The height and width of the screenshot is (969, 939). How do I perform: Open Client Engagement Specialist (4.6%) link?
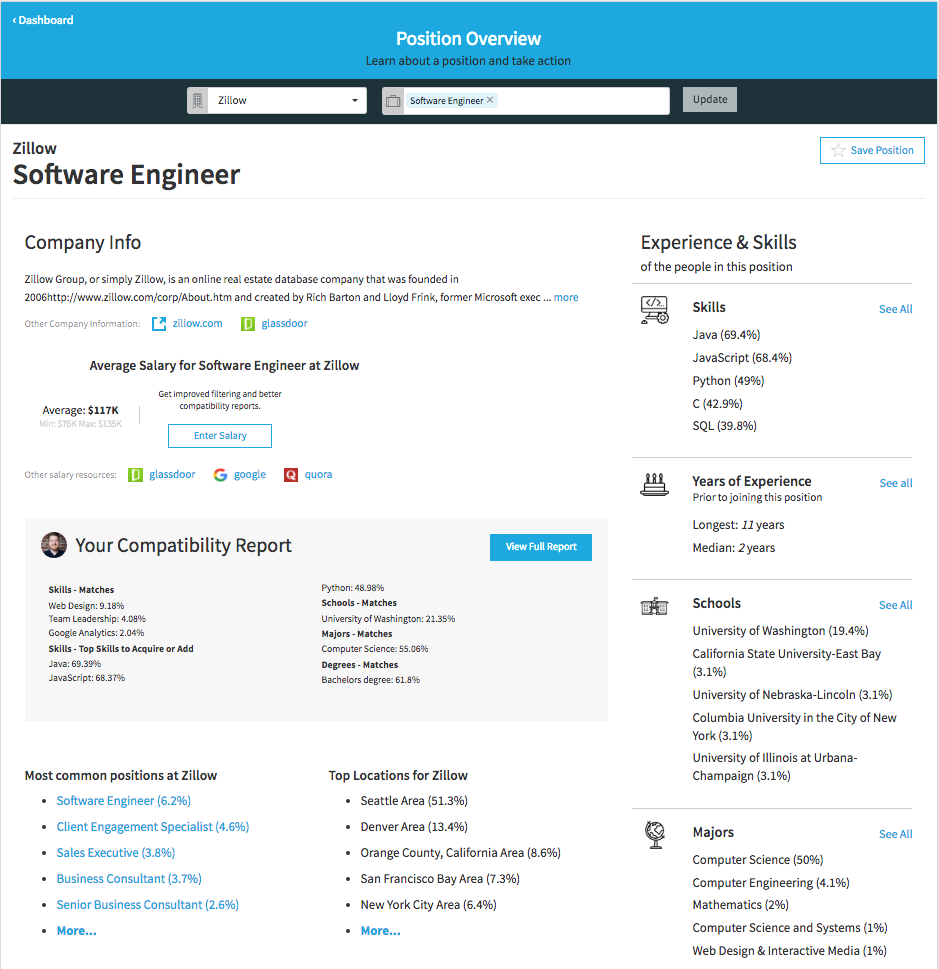pyautogui.click(x=153, y=827)
